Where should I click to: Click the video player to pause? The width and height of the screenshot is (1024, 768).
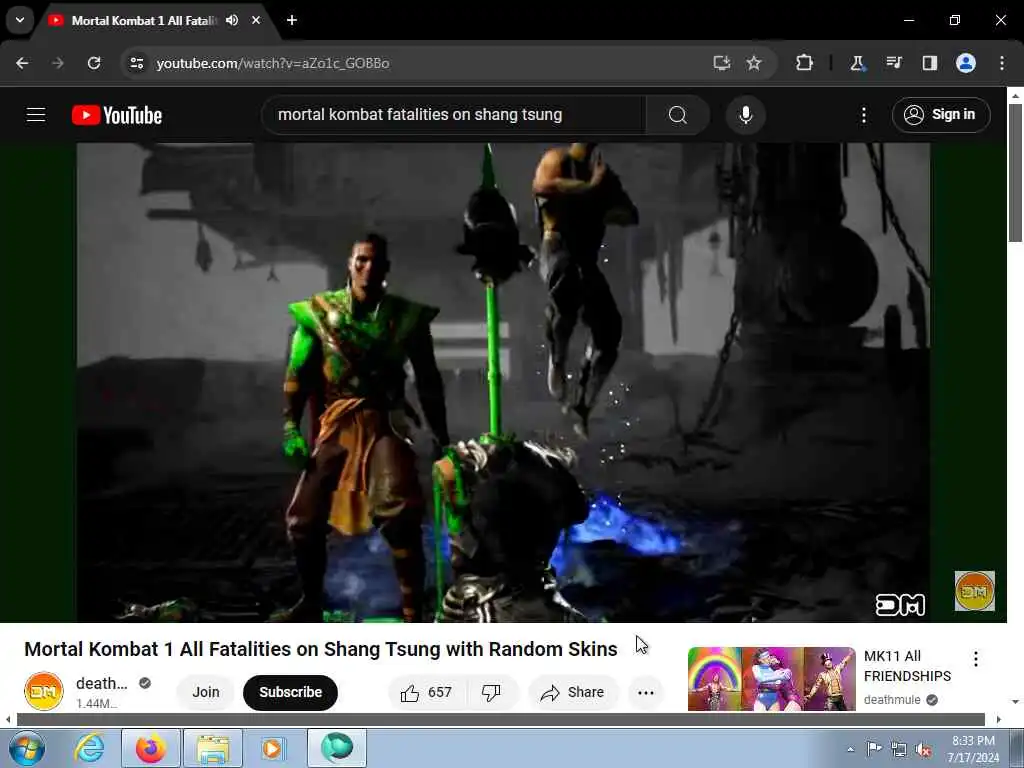point(504,382)
